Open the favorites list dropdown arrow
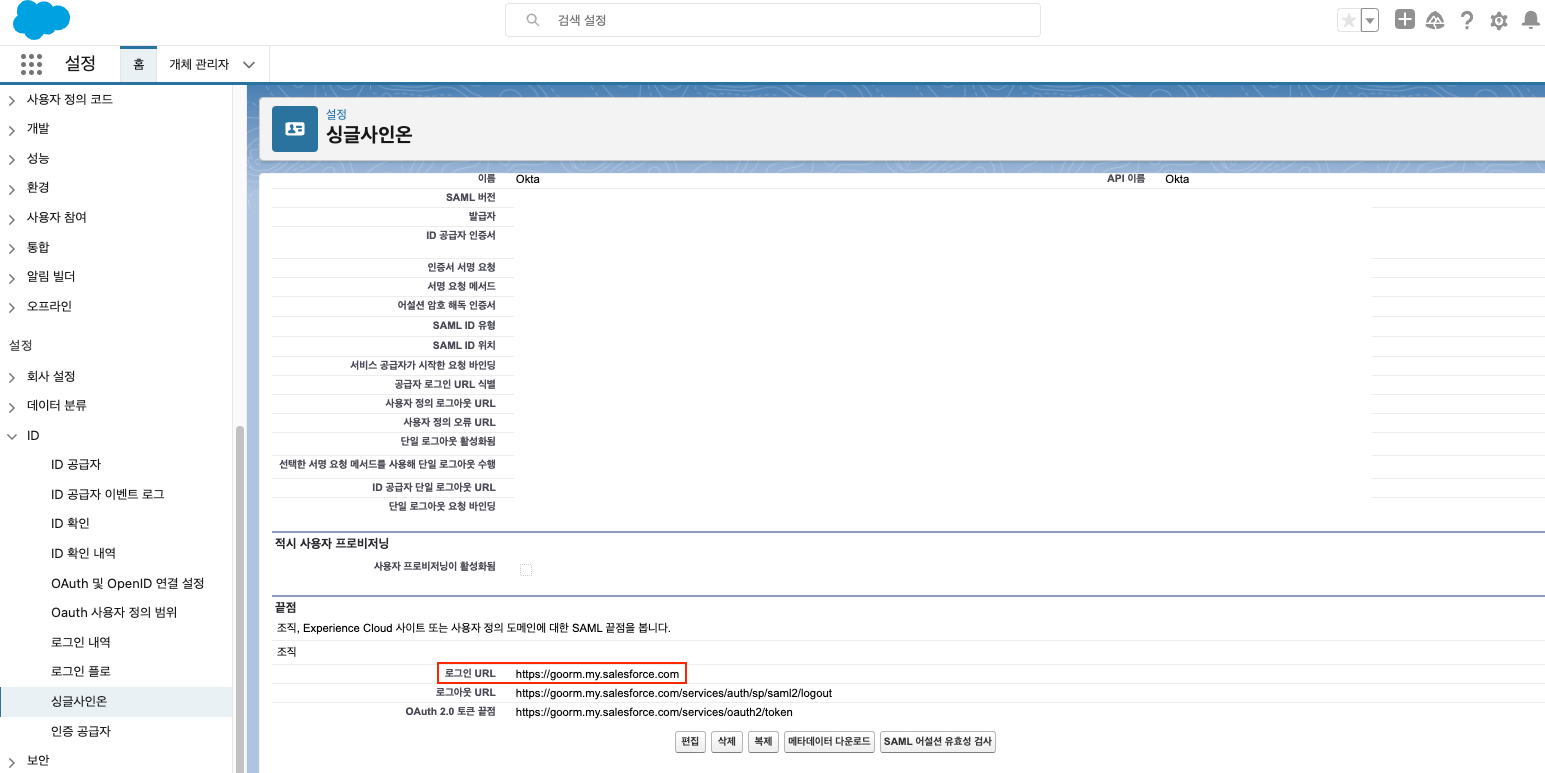The height and width of the screenshot is (773, 1545). (1370, 20)
